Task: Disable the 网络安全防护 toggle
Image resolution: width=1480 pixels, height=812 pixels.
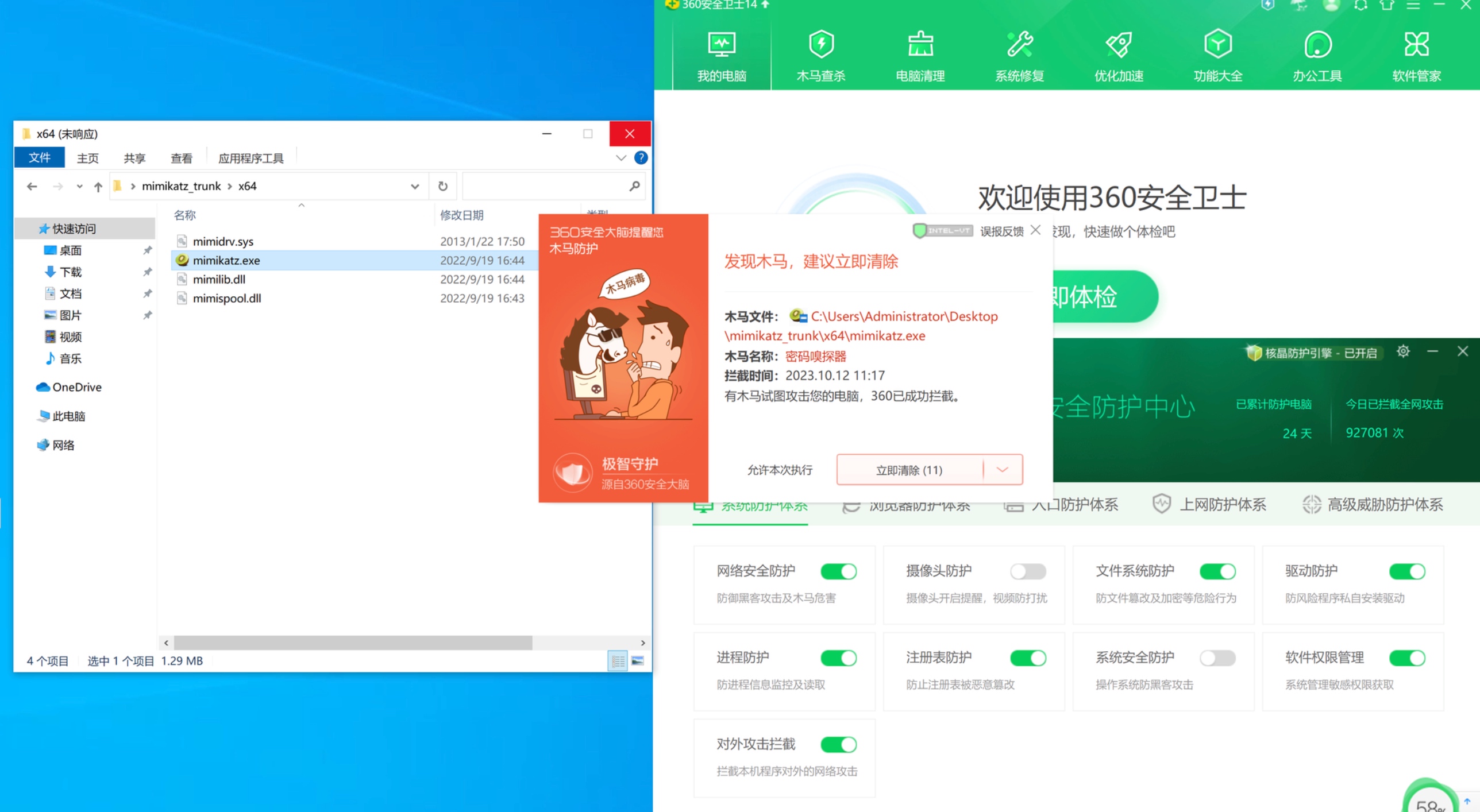Action: (838, 571)
